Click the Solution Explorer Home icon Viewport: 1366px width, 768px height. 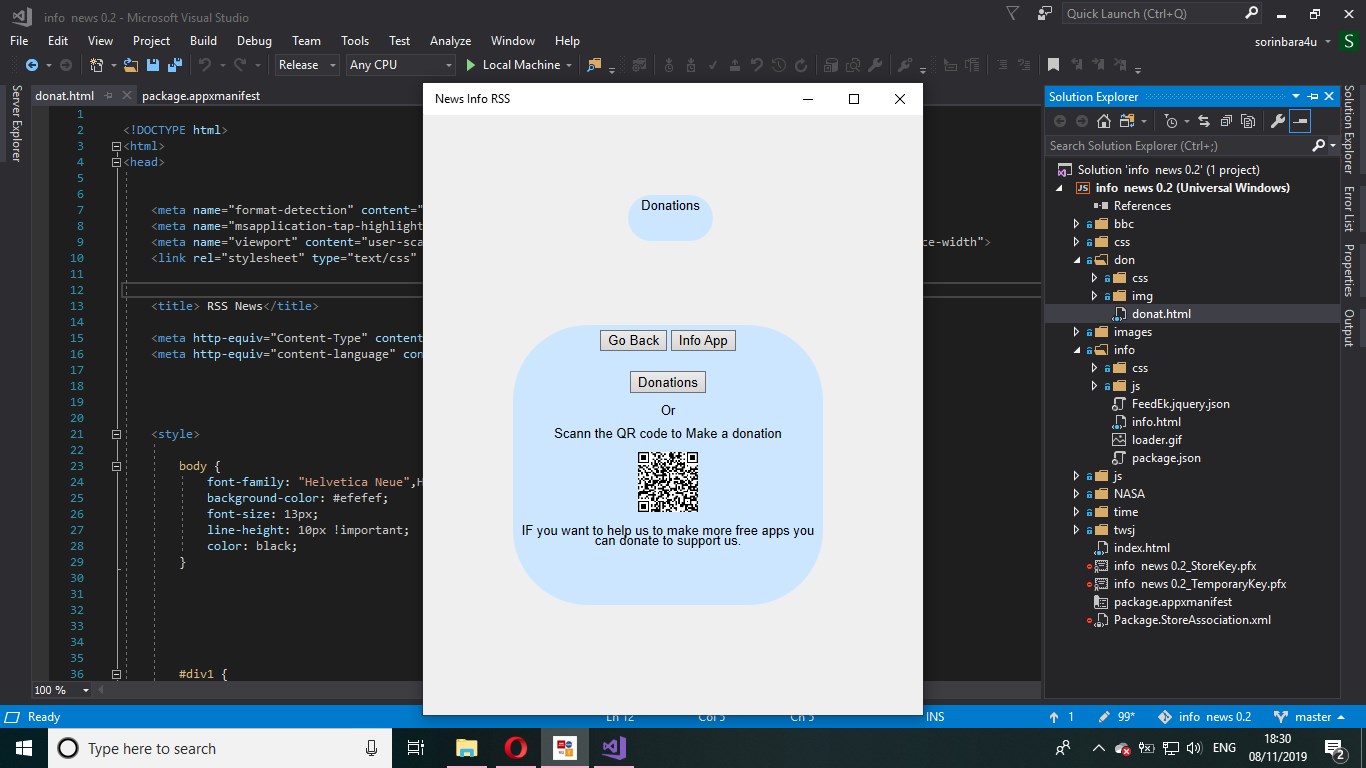(x=1103, y=121)
